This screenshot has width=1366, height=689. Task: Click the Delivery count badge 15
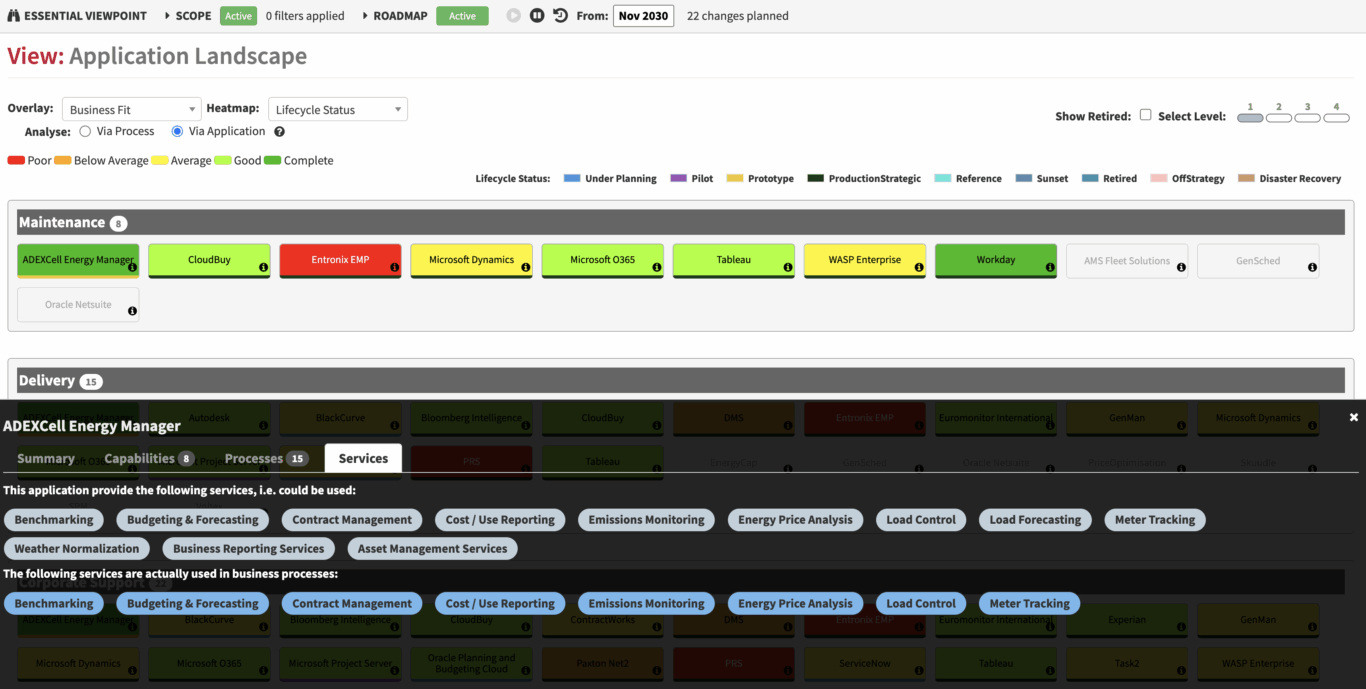tap(91, 381)
